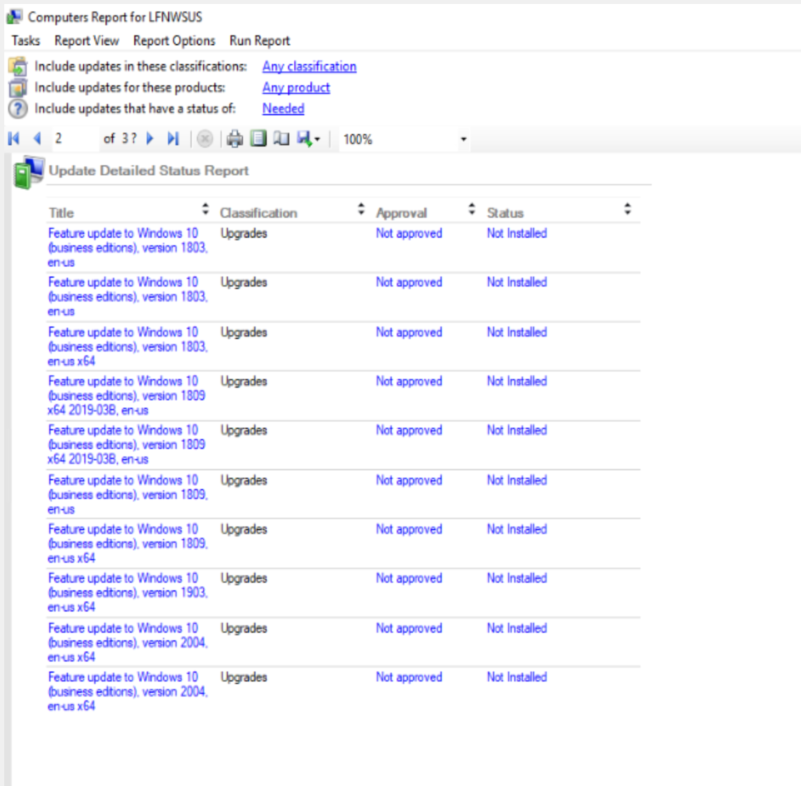801x786 pixels.
Task: Open the Any classification link
Action: tap(310, 66)
